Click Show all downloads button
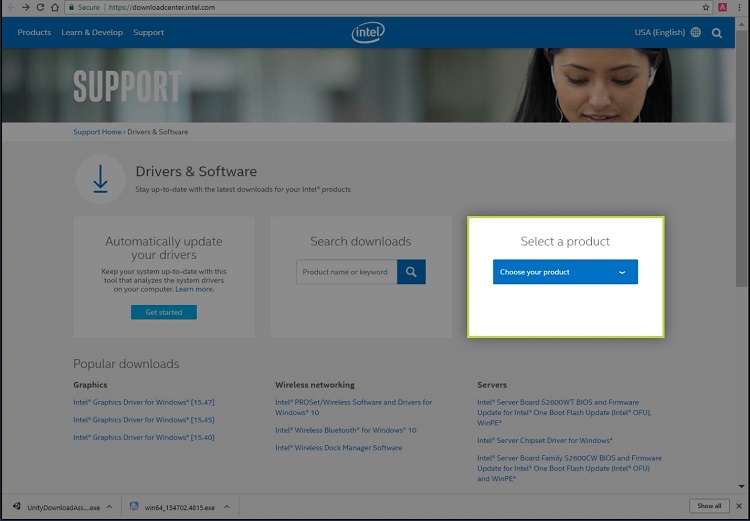 709,506
